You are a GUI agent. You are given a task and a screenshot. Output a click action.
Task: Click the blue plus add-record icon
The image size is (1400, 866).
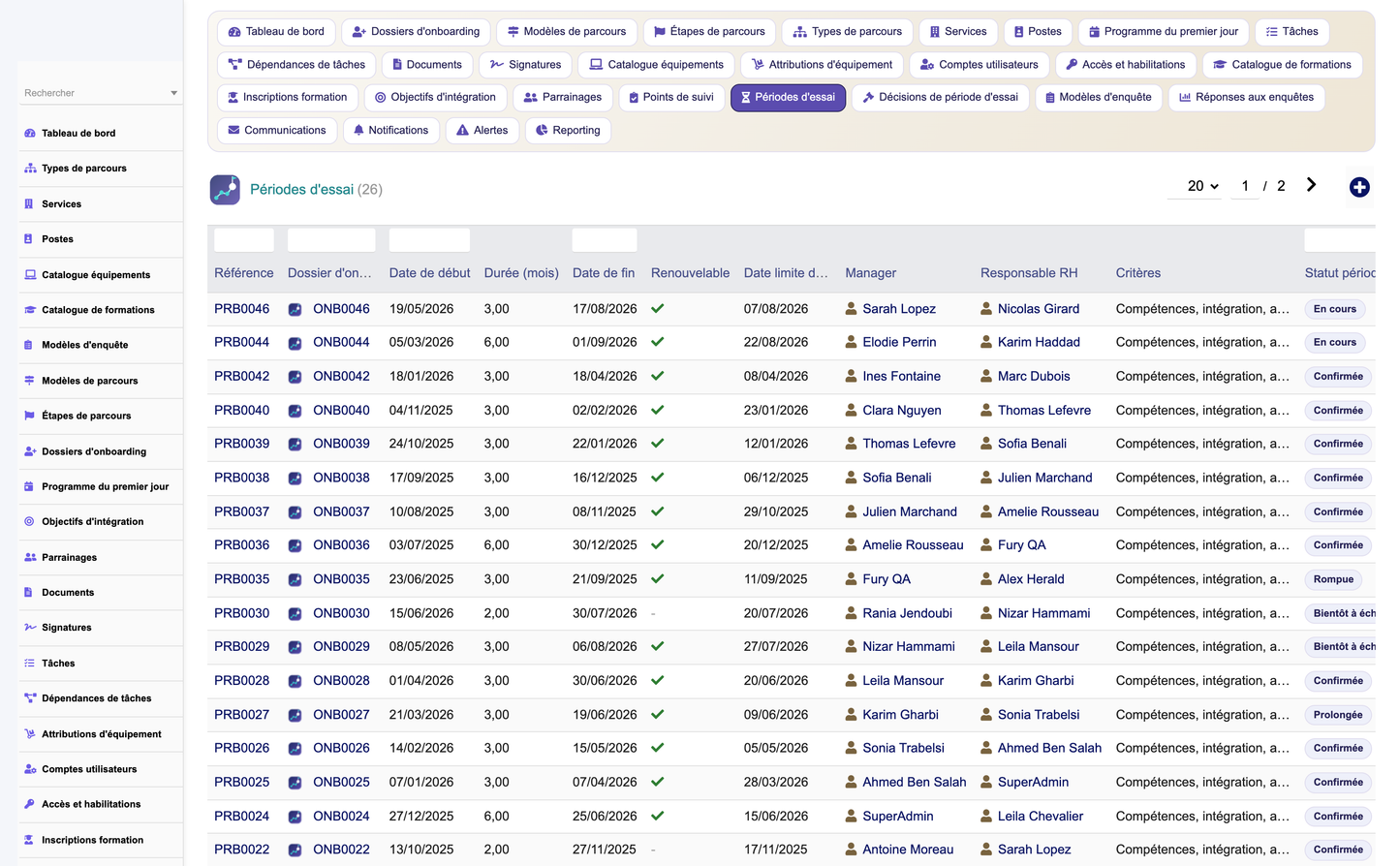coord(1359,187)
